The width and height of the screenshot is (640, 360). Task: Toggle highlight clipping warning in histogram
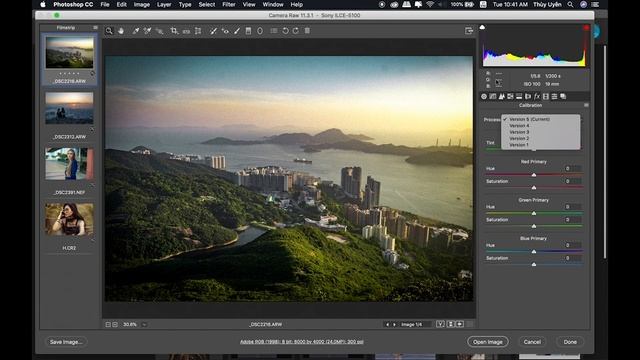pyautogui.click(x=586, y=27)
